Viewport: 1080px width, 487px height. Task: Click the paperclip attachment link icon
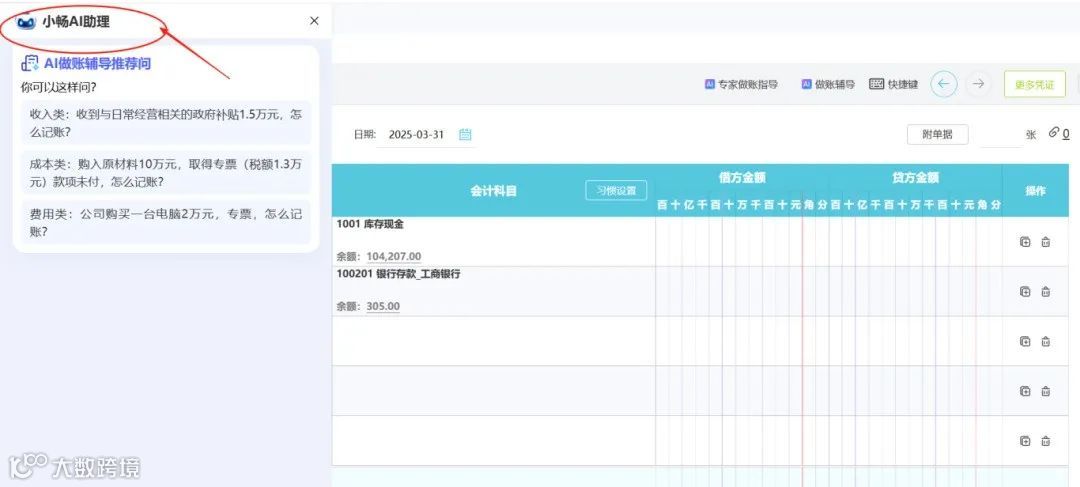[x=1054, y=133]
